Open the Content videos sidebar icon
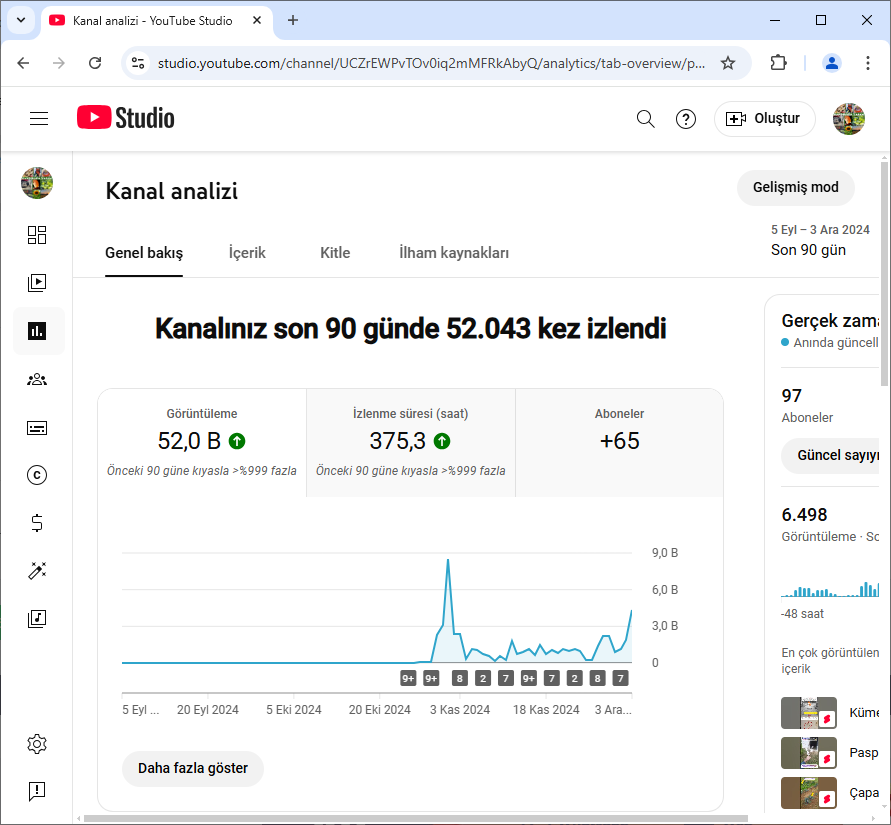 (37, 282)
